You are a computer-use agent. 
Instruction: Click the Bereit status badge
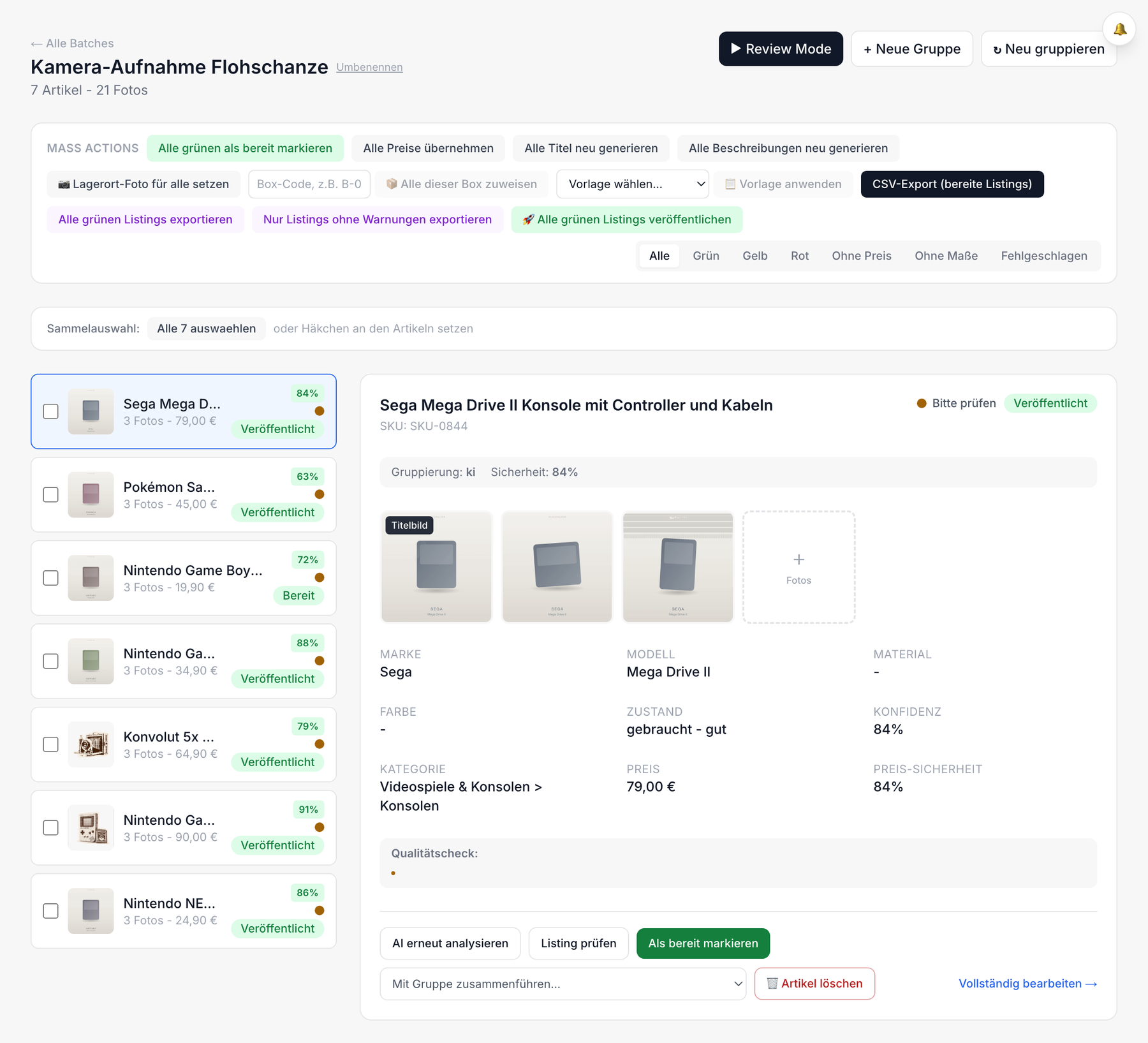298,596
